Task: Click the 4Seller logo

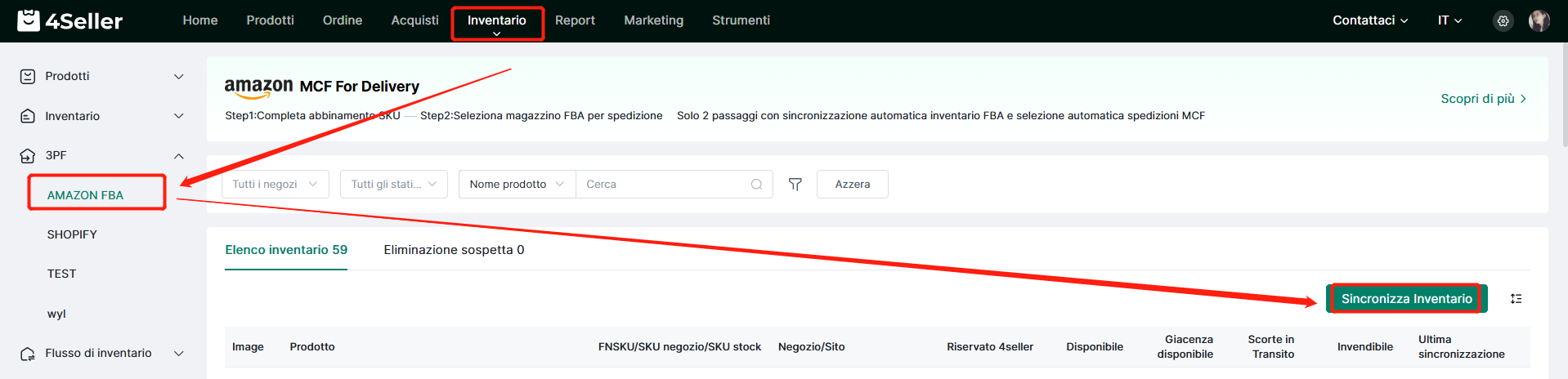Action: click(70, 20)
